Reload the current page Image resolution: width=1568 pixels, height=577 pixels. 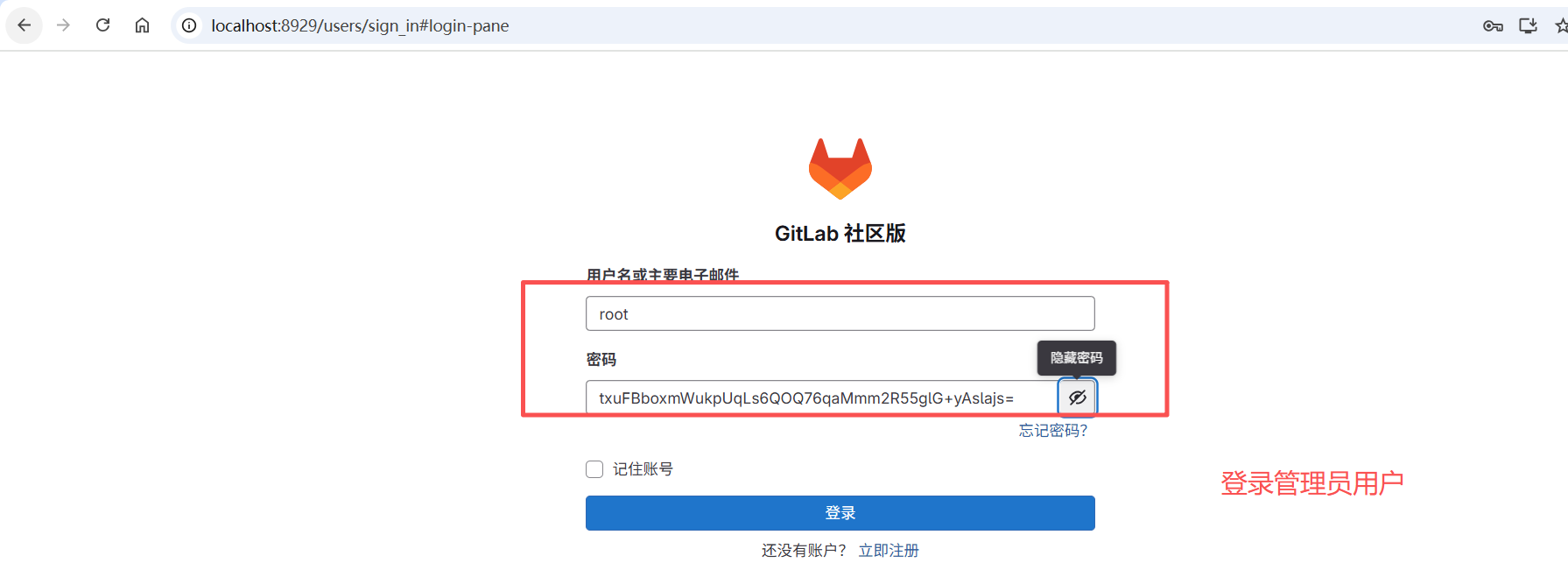coord(102,25)
